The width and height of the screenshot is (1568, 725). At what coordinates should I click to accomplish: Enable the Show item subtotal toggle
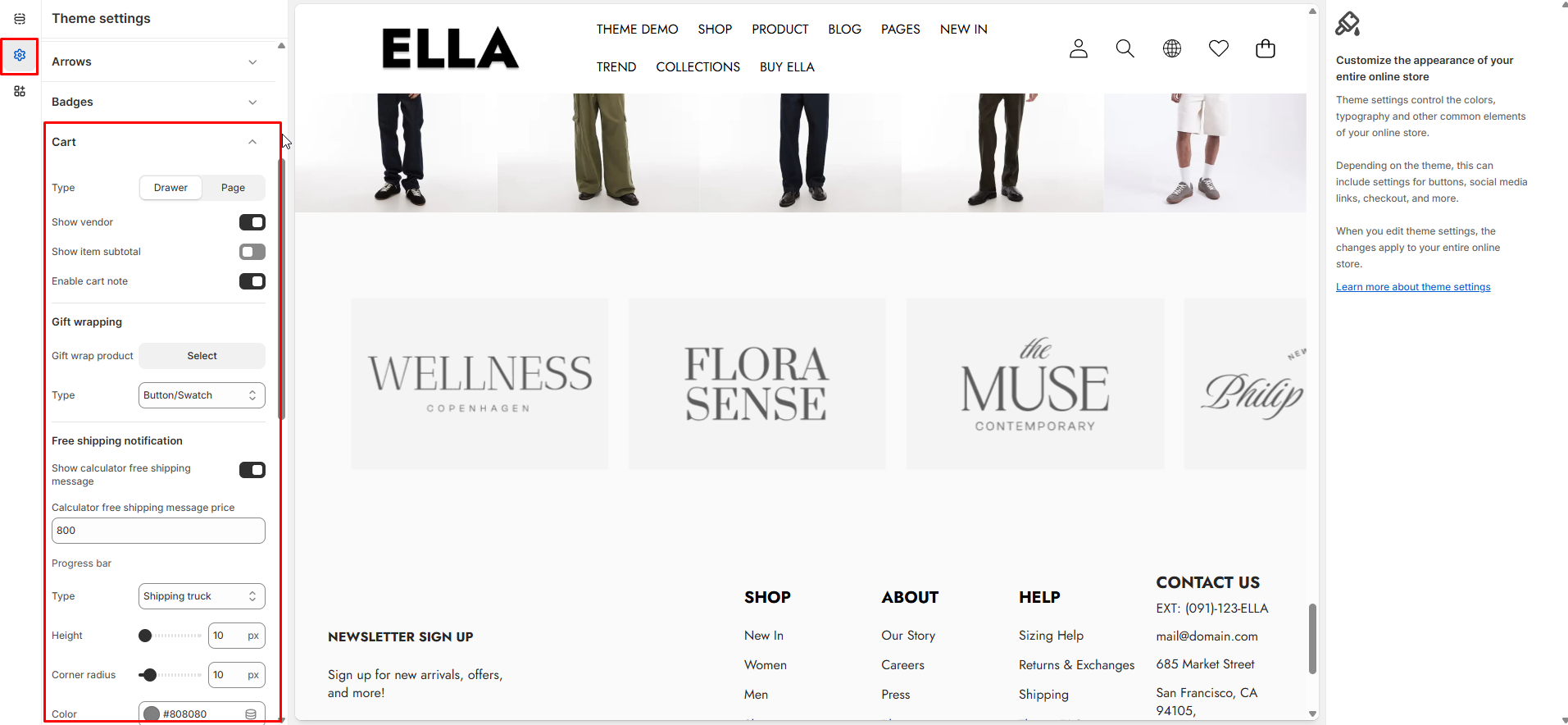tap(252, 252)
